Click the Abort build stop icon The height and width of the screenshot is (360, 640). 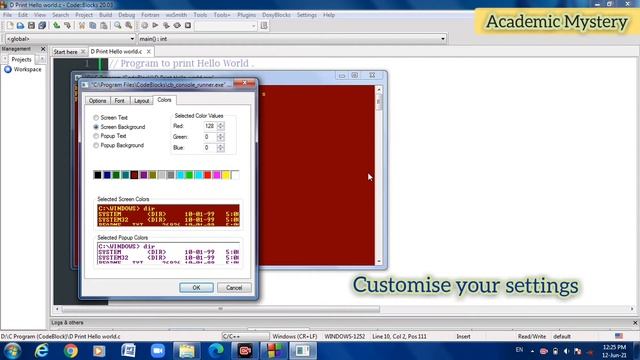tap(188, 26)
